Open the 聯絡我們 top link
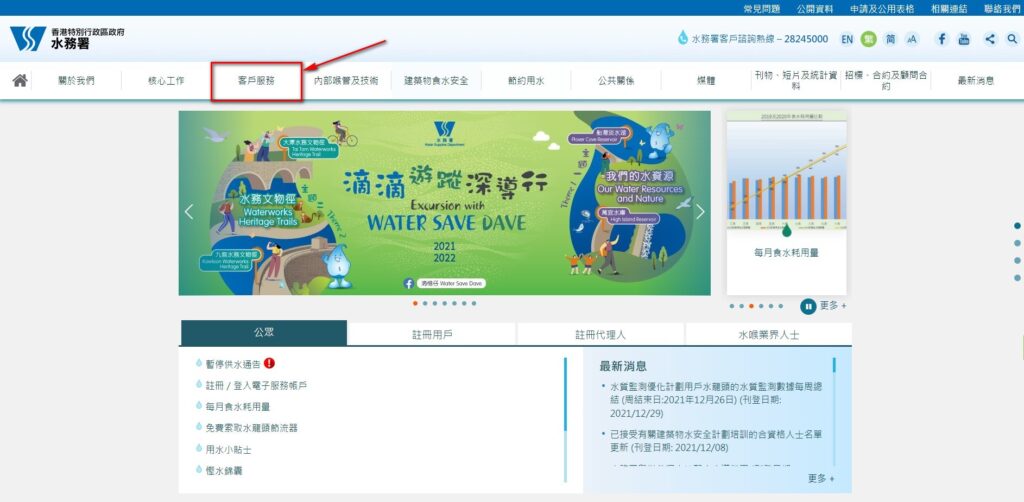 (x=1003, y=8)
